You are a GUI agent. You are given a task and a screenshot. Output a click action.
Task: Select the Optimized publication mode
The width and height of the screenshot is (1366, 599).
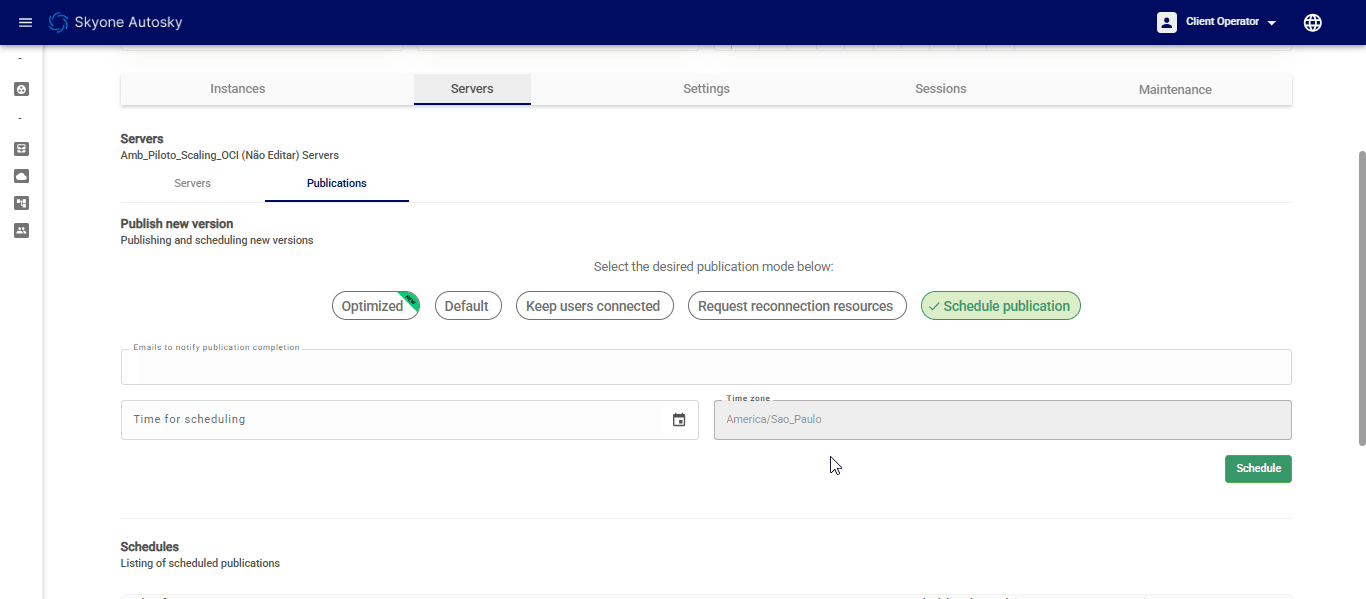373,306
